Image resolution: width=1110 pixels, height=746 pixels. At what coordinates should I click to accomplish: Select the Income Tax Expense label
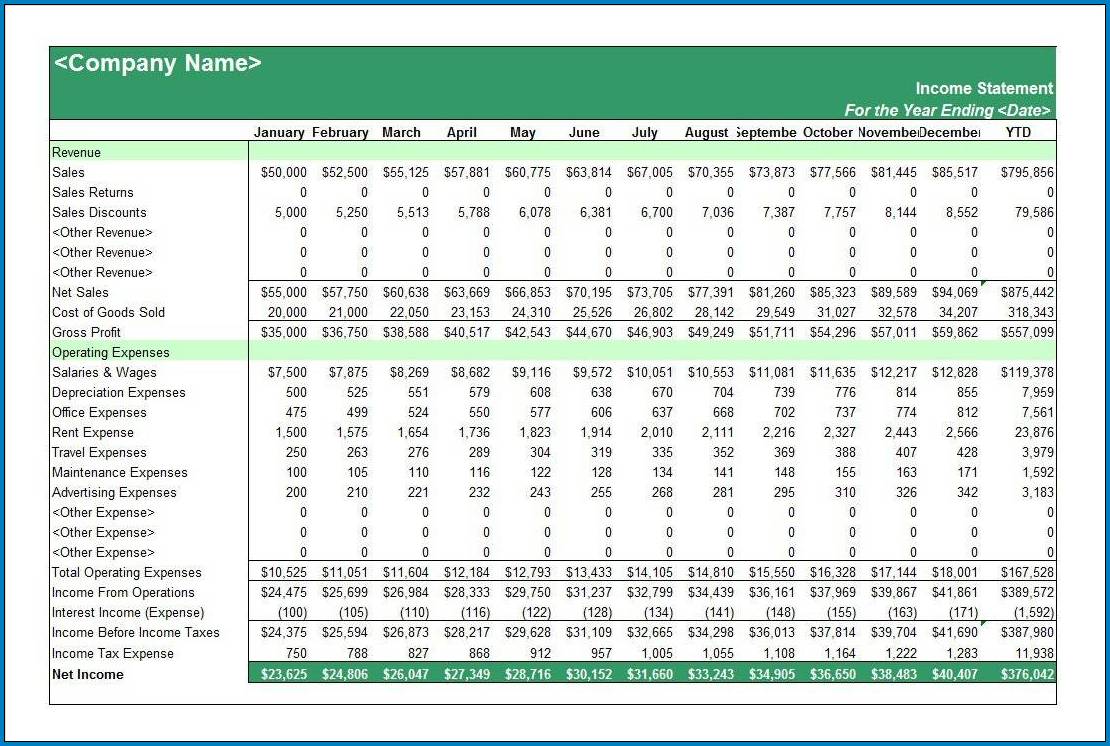113,653
